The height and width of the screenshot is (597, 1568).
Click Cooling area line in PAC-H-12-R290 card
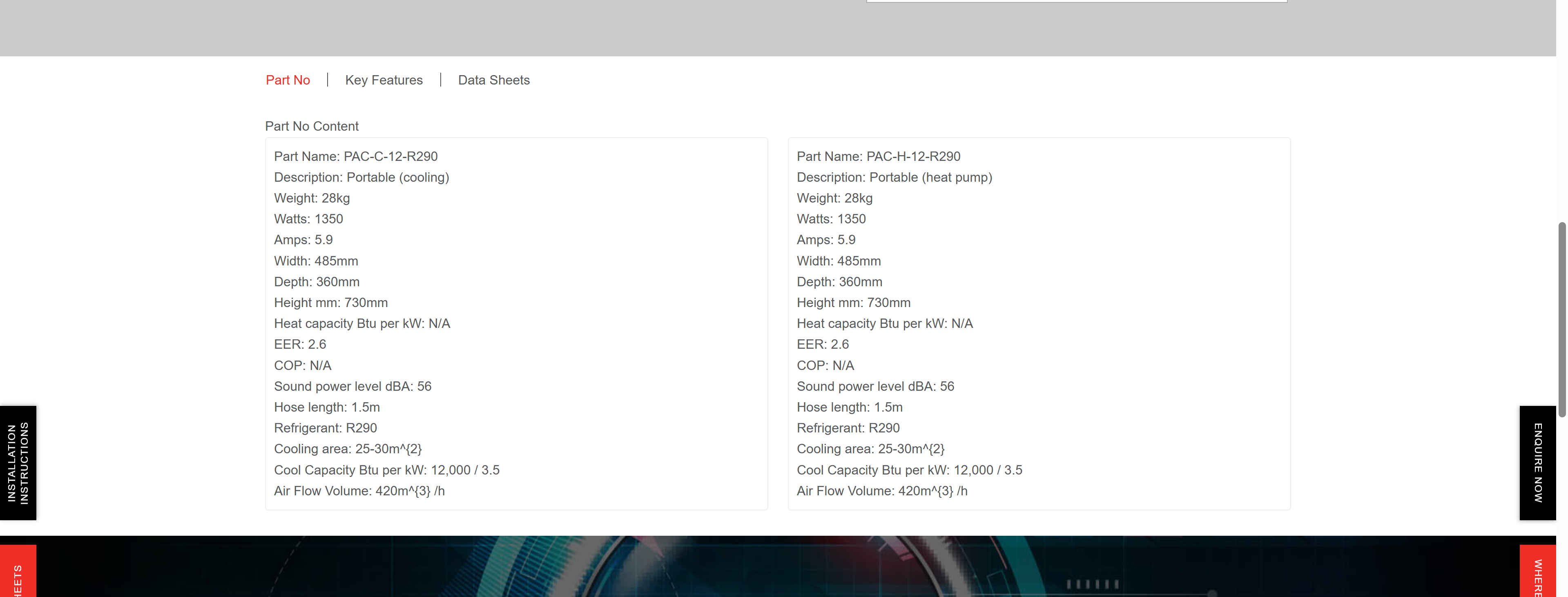tap(870, 449)
